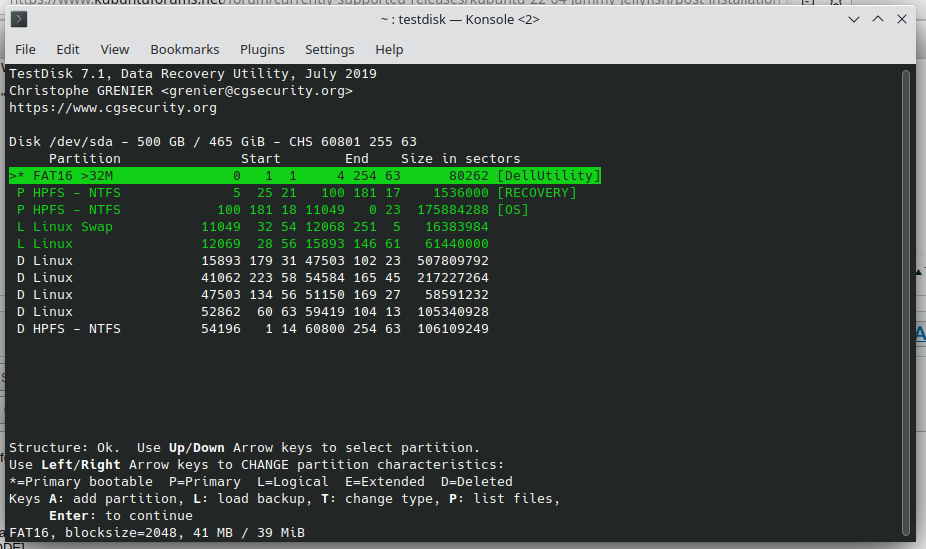This screenshot has width=926, height=549.
Task: Open the View menu
Action: [x=115, y=49]
